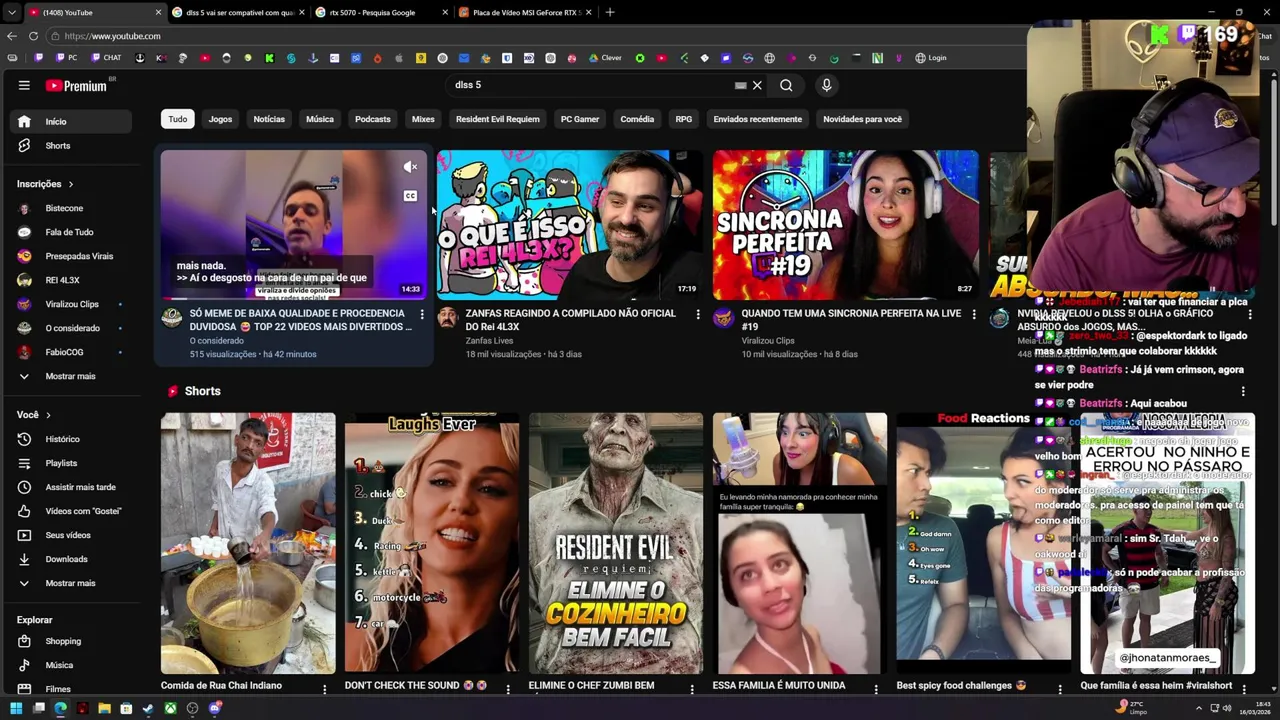Click the search magnifier button
The image size is (1280, 720).
pyautogui.click(x=786, y=85)
